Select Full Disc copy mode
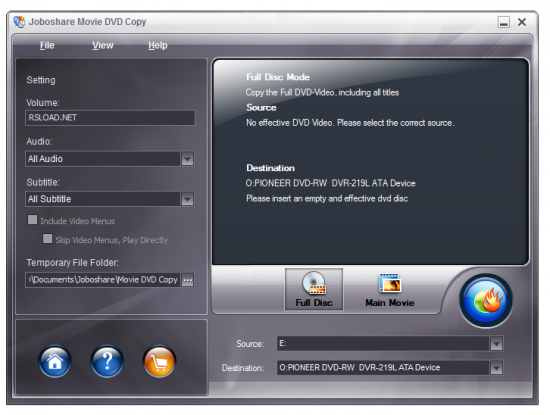The width and height of the screenshot is (550, 415). pyautogui.click(x=314, y=289)
